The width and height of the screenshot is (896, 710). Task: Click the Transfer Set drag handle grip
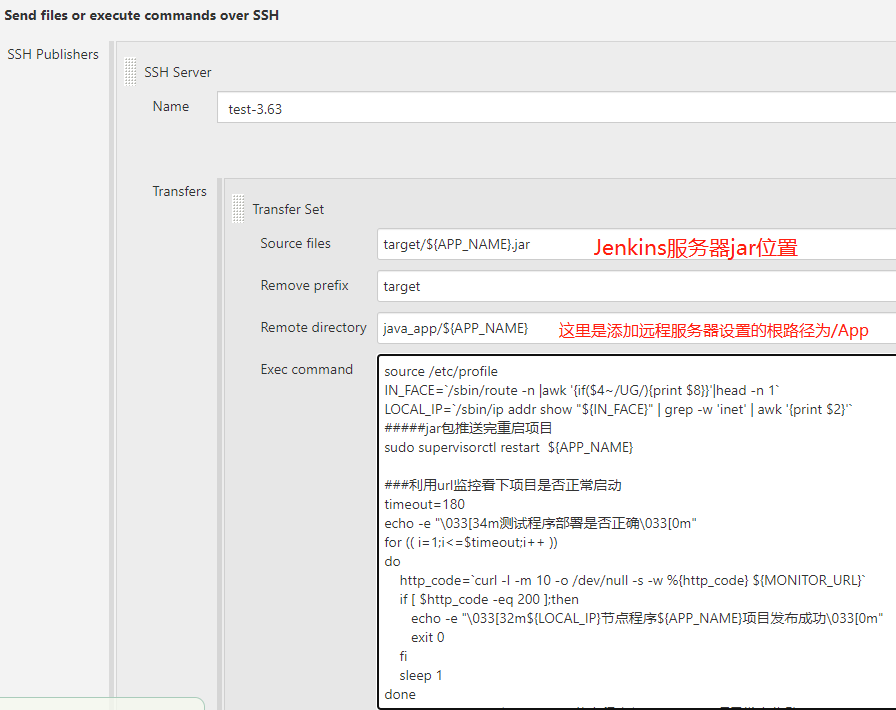(237, 207)
